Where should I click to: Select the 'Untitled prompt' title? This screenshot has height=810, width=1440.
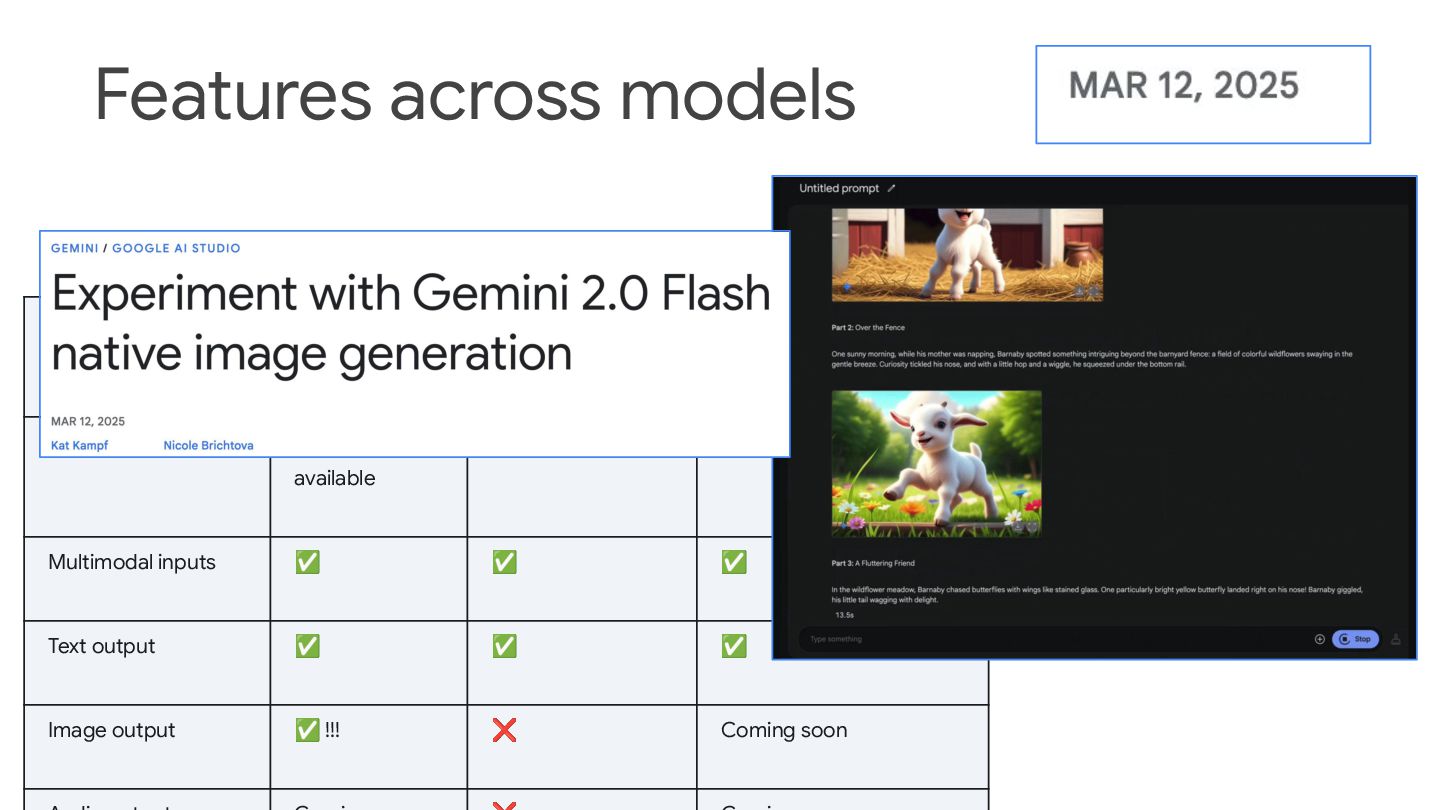[x=839, y=188]
